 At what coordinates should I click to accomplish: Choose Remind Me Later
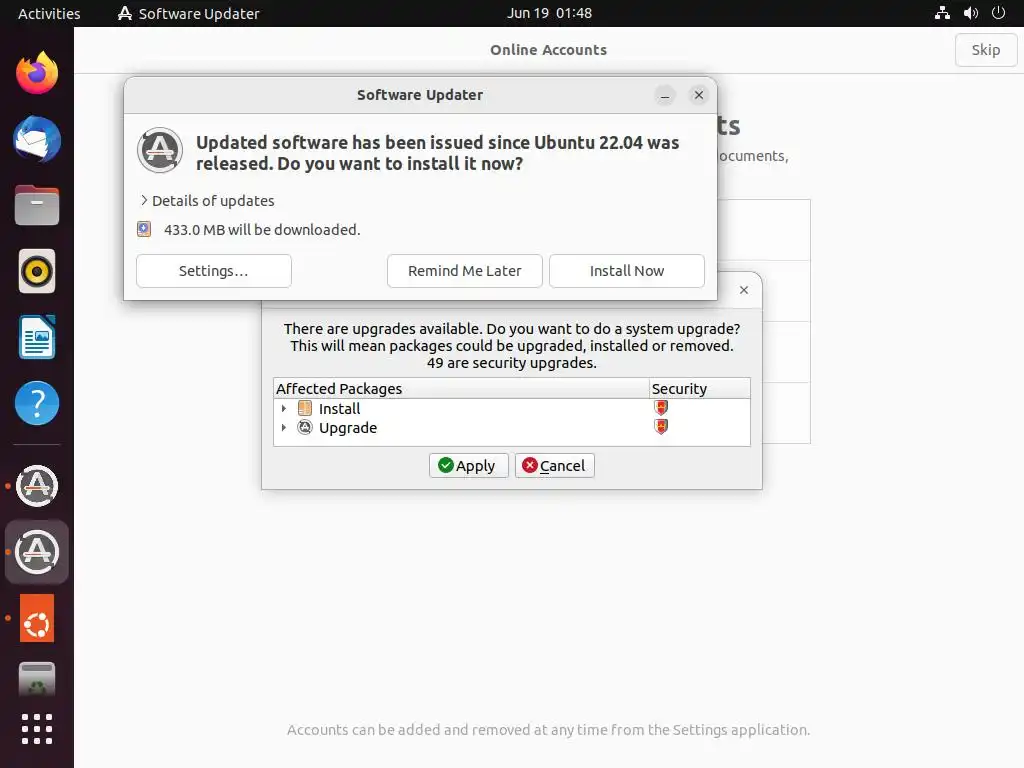pyautogui.click(x=464, y=271)
